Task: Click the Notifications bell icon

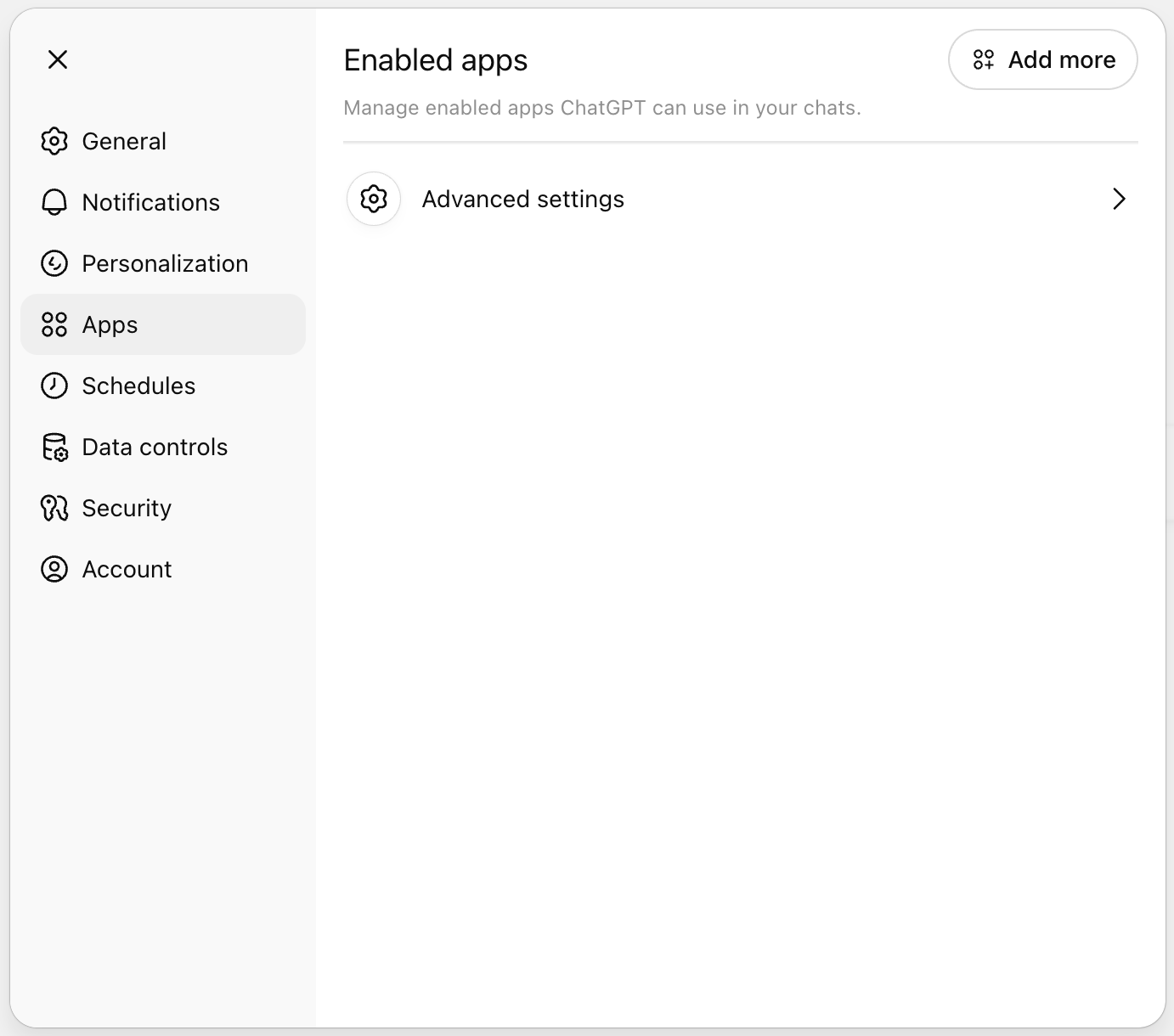Action: pyautogui.click(x=54, y=202)
